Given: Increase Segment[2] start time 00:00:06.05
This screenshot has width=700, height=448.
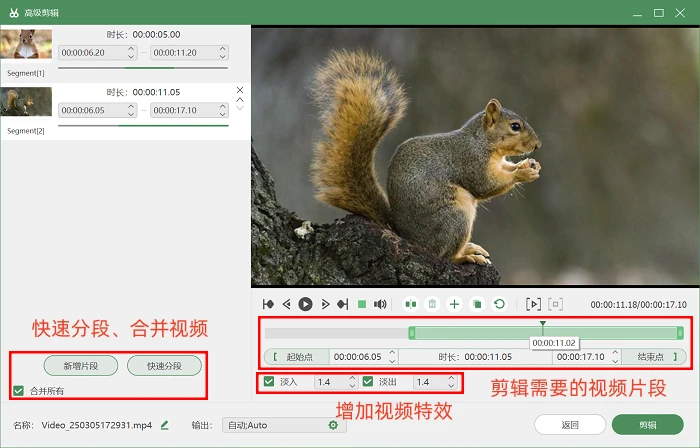Looking at the screenshot, I should (131, 106).
